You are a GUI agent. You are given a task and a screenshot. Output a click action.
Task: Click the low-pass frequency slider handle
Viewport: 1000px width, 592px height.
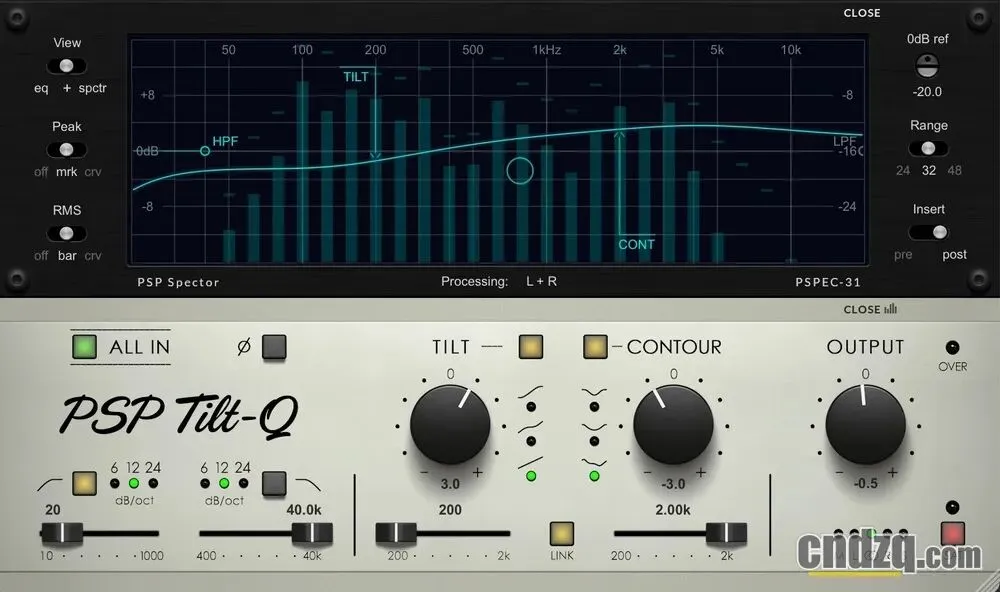(312, 533)
